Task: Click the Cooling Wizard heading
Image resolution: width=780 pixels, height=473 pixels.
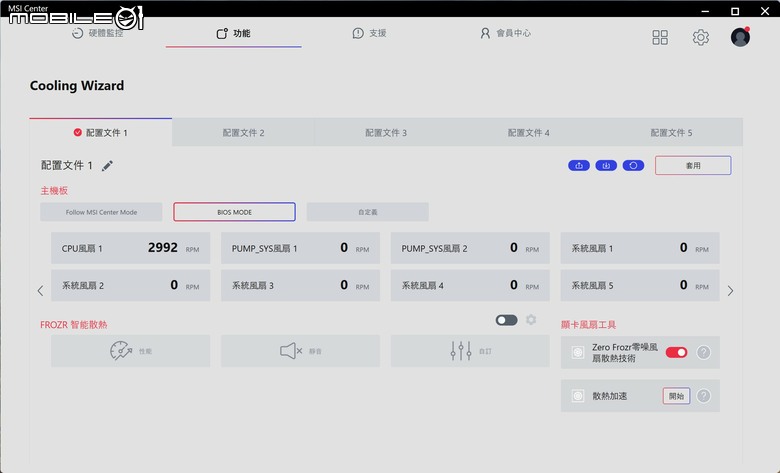Action: (77, 86)
